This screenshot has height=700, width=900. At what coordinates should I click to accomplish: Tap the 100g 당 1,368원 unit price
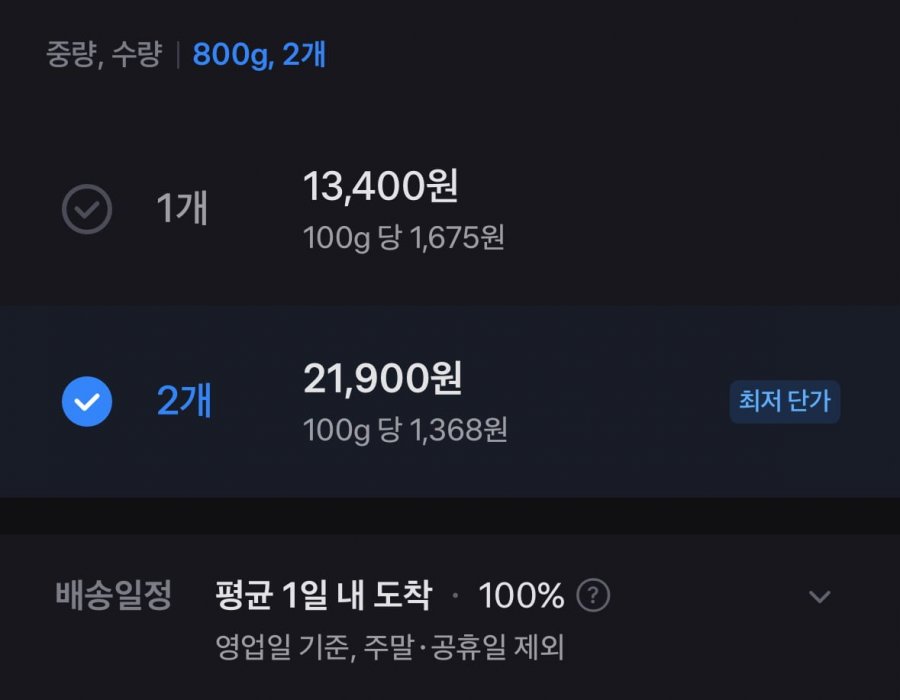405,430
